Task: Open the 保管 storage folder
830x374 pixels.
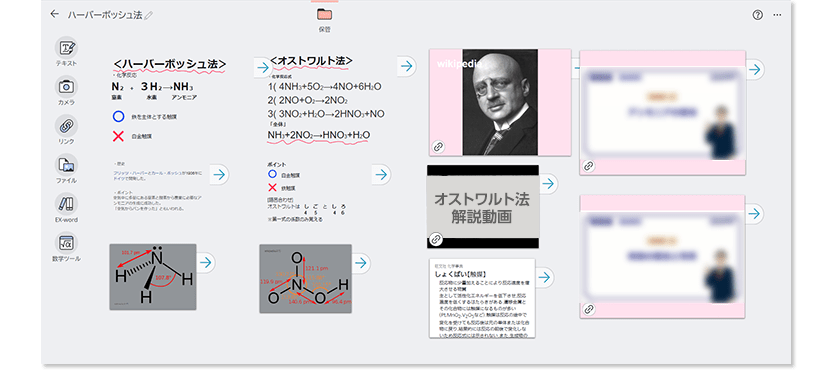Action: coord(324,19)
